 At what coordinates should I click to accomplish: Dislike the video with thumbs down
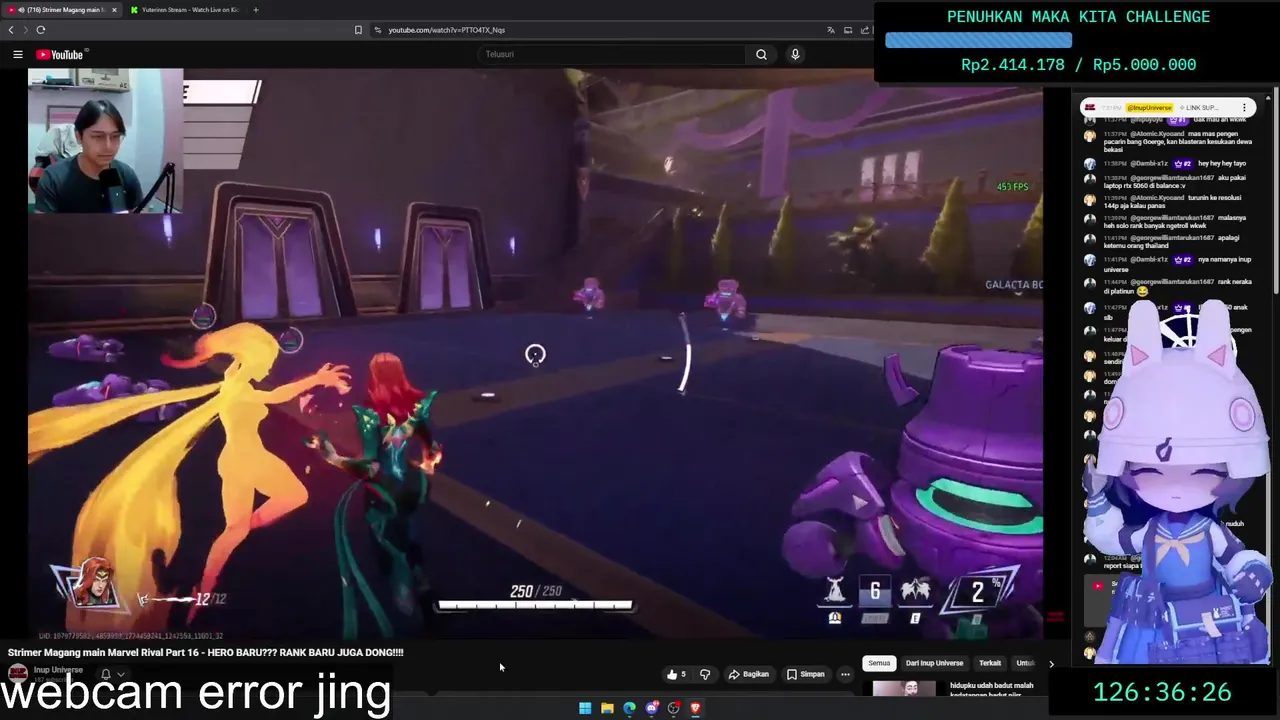click(705, 674)
